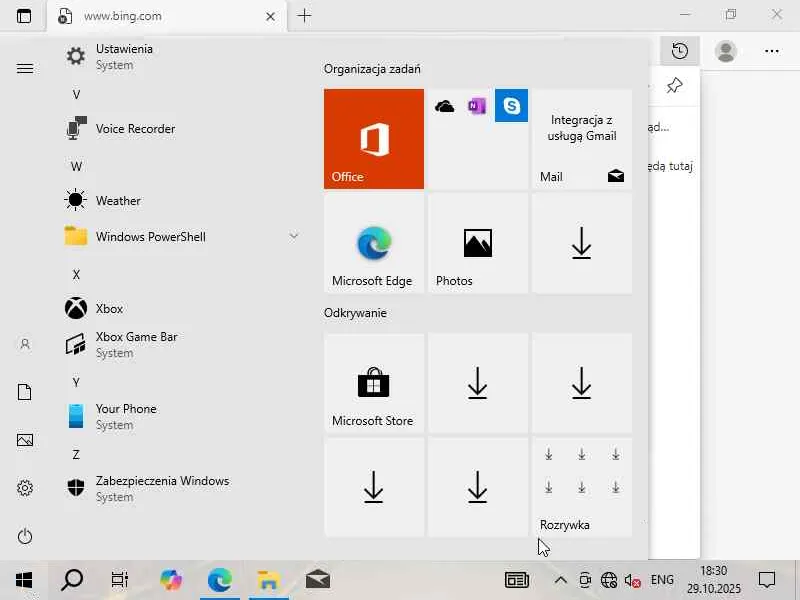Open File Explorer from the taskbar

point(268,580)
